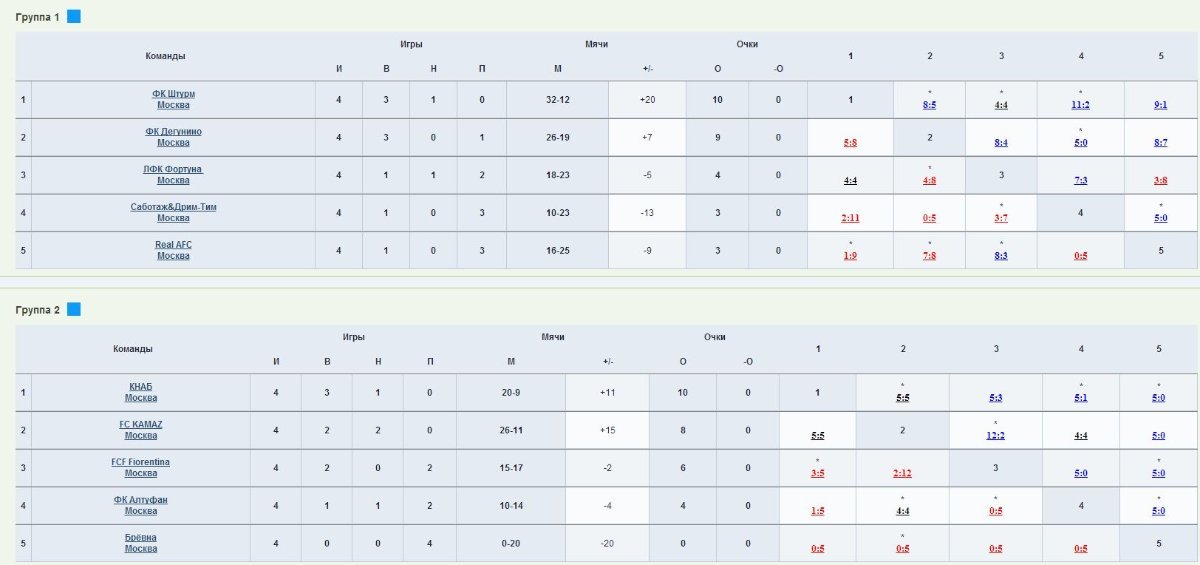View the 2:12 score in the FCF Fiorentina row
This screenshot has height=565, width=1200.
point(902,473)
